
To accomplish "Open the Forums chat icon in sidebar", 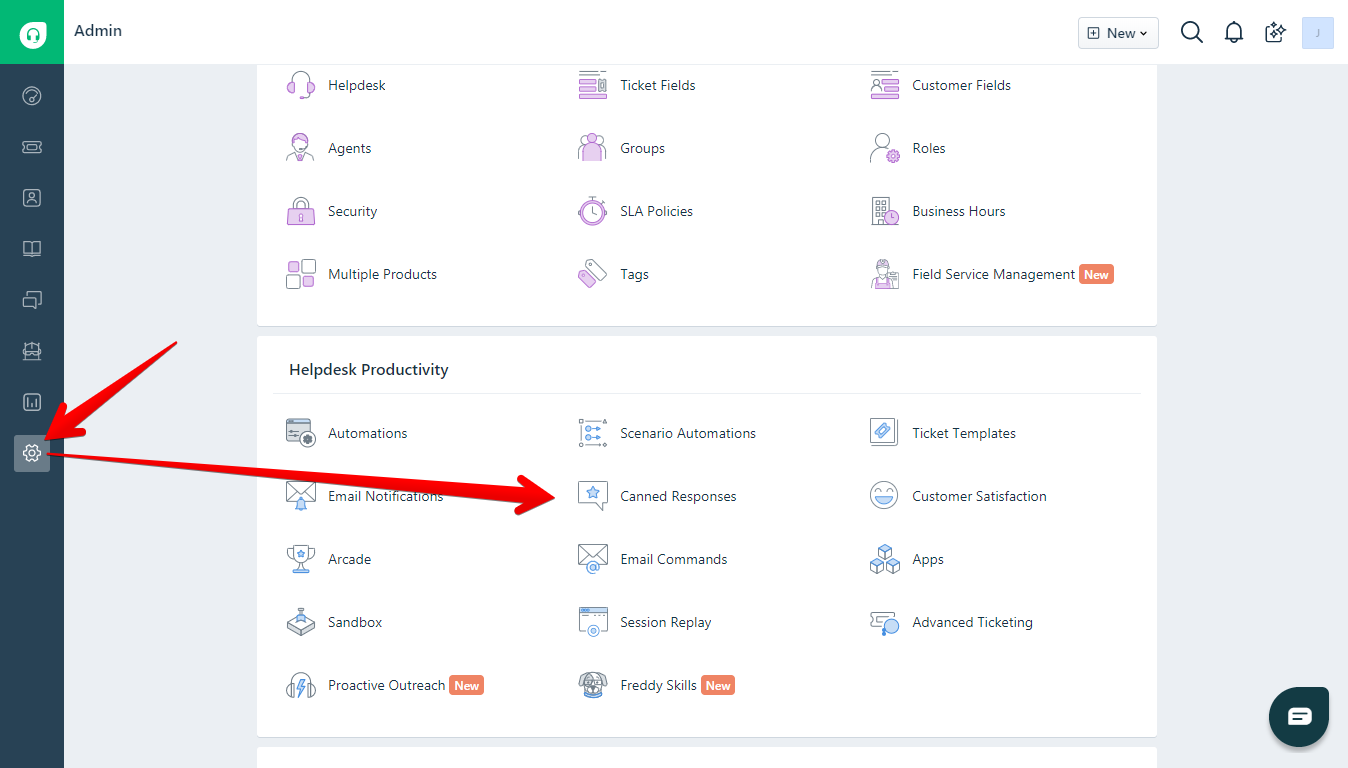I will 32,300.
